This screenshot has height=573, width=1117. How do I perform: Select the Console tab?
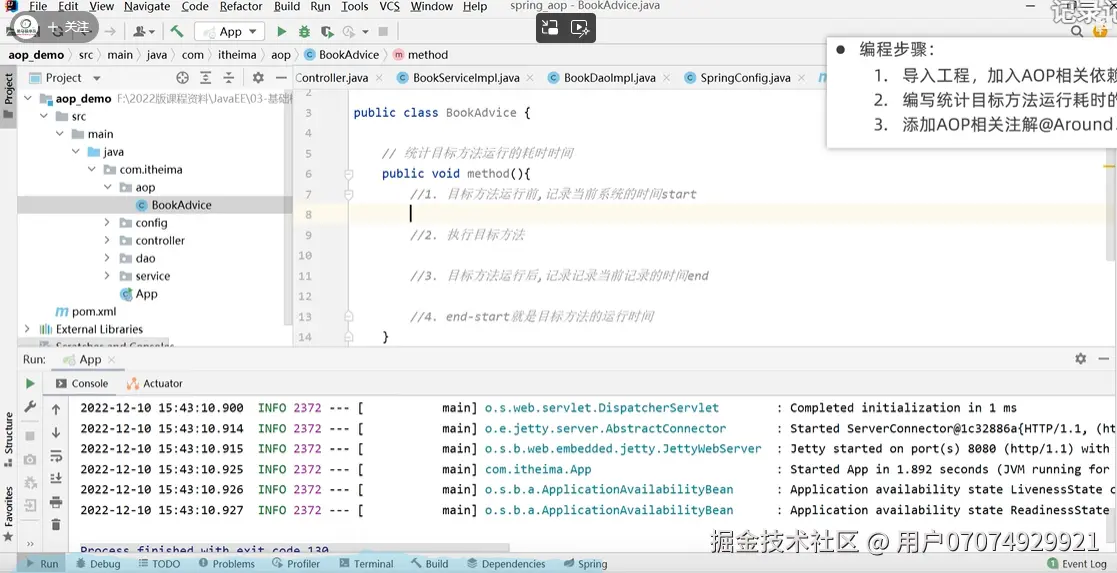click(x=81, y=383)
